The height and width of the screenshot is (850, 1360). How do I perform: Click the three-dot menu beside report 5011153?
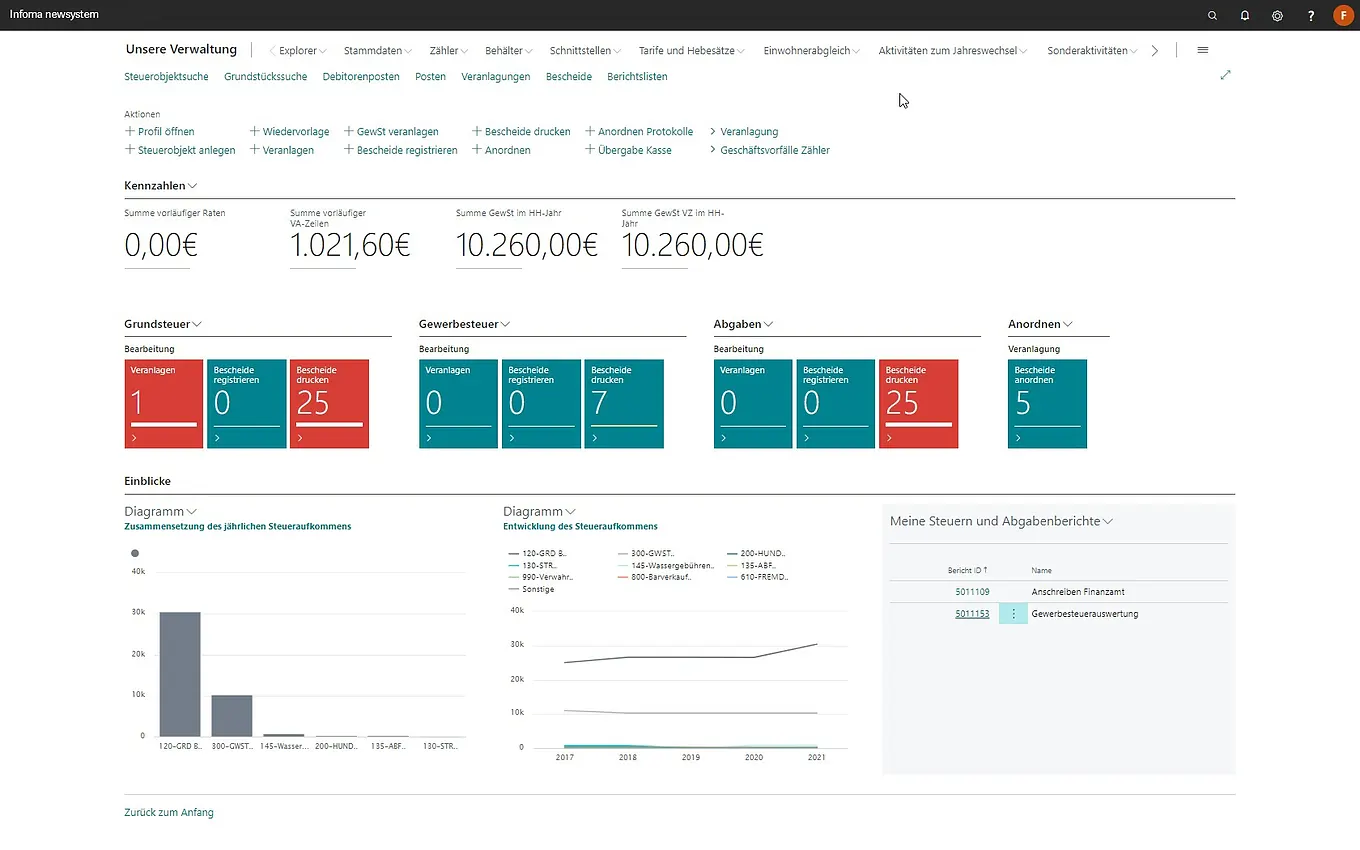tap(1013, 614)
